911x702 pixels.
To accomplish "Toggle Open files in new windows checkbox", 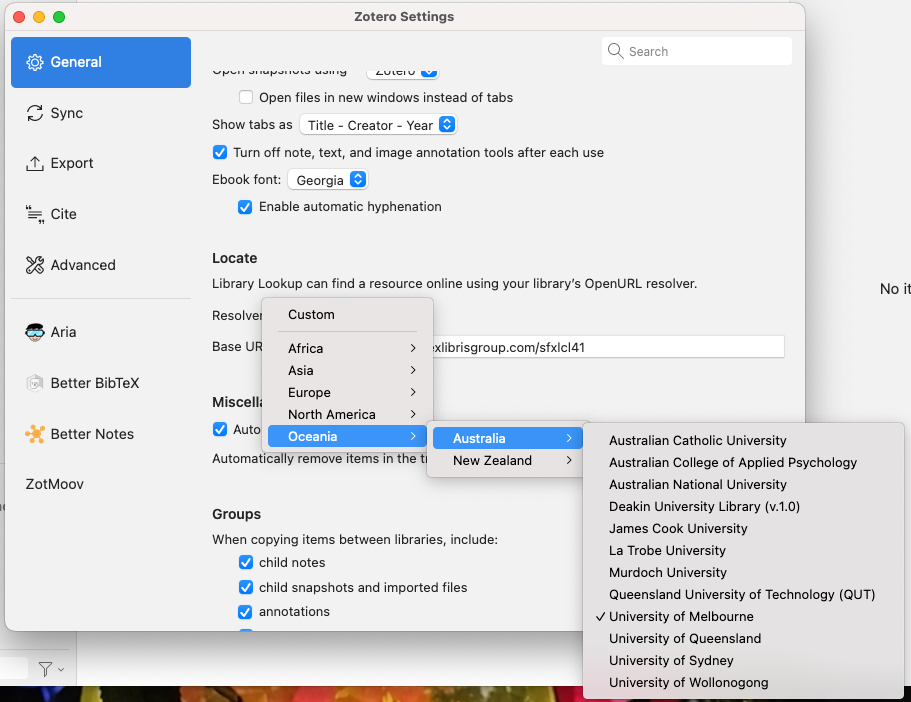I will [246, 97].
